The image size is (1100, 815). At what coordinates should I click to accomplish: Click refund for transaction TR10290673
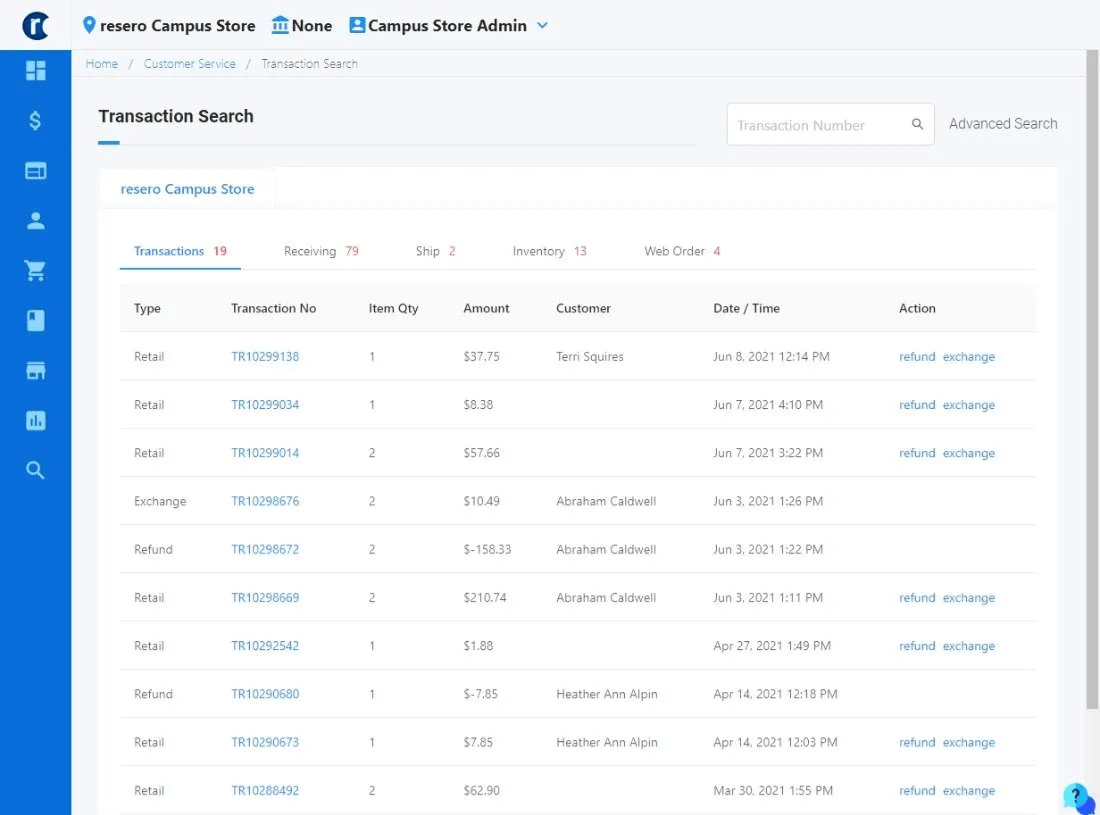click(917, 742)
